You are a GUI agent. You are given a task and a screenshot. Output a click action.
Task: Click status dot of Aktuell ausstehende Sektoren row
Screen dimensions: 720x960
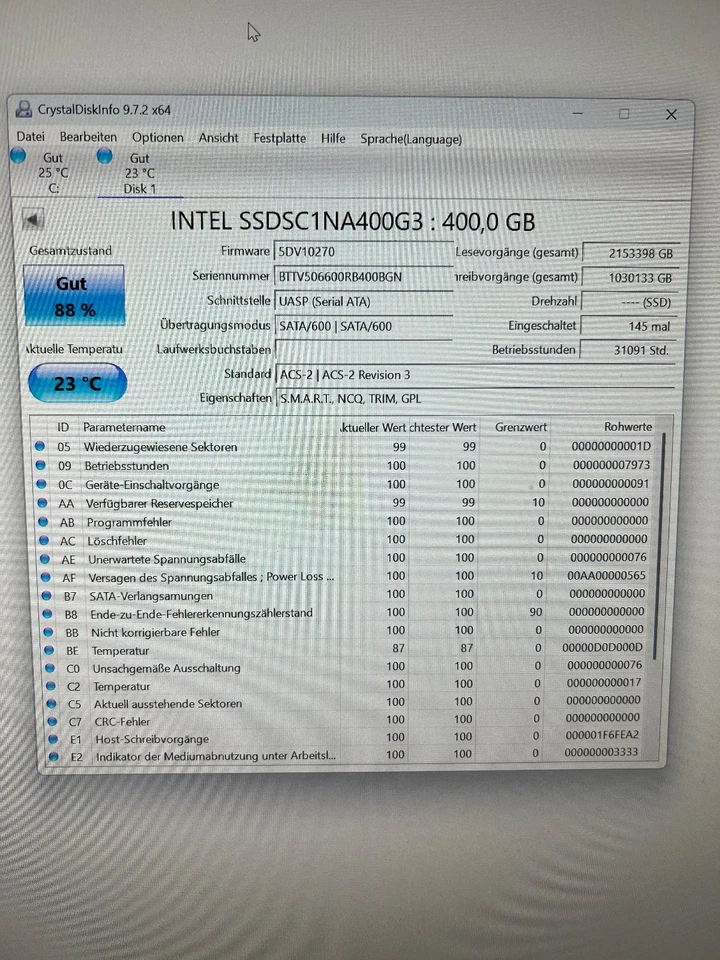[51, 704]
